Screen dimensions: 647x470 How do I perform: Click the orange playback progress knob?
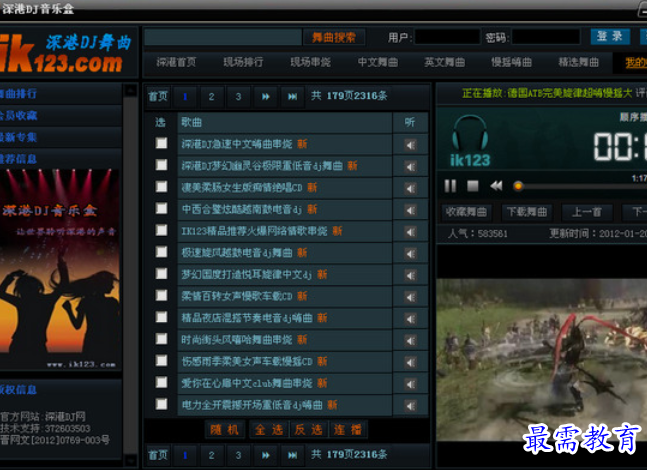click(518, 186)
